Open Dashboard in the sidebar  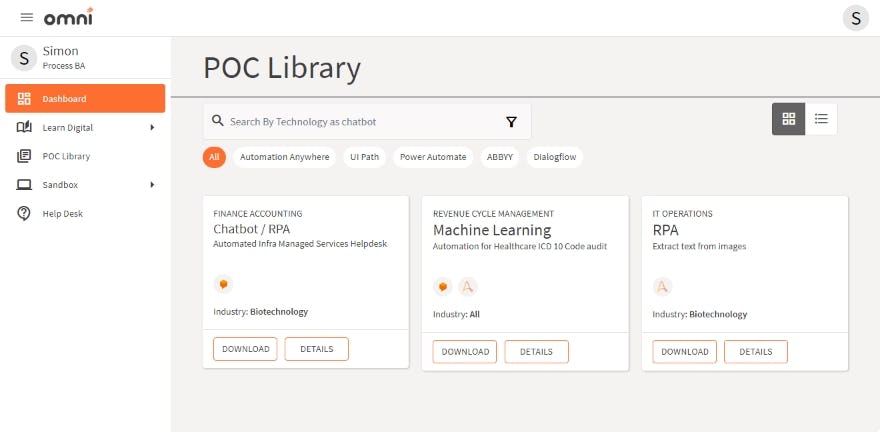pyautogui.click(x=85, y=99)
